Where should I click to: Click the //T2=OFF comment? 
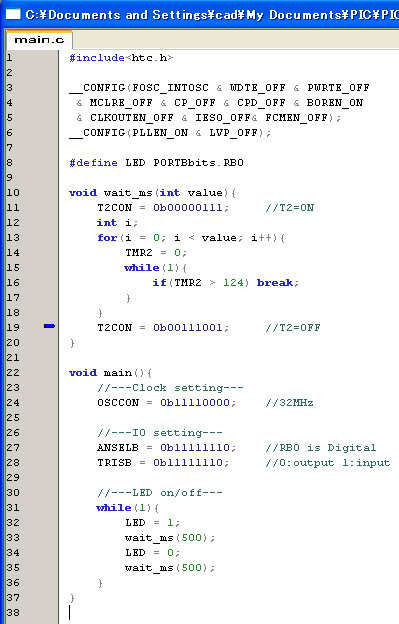(293, 328)
